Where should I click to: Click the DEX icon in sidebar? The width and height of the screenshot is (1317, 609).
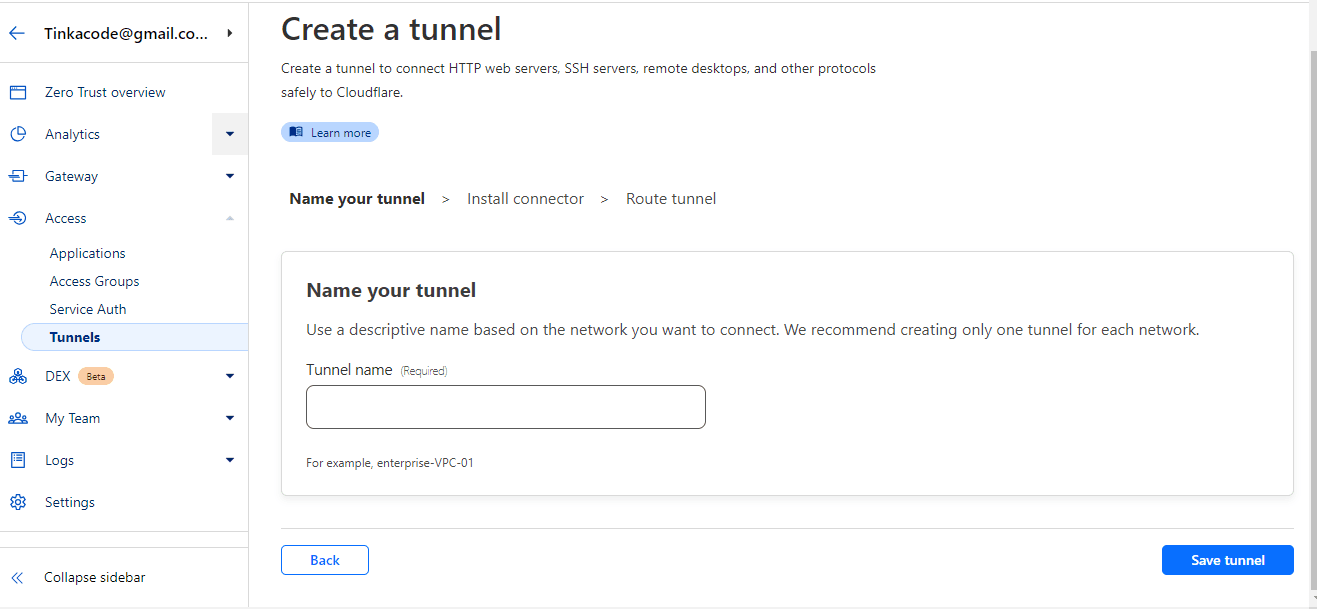[x=17, y=376]
